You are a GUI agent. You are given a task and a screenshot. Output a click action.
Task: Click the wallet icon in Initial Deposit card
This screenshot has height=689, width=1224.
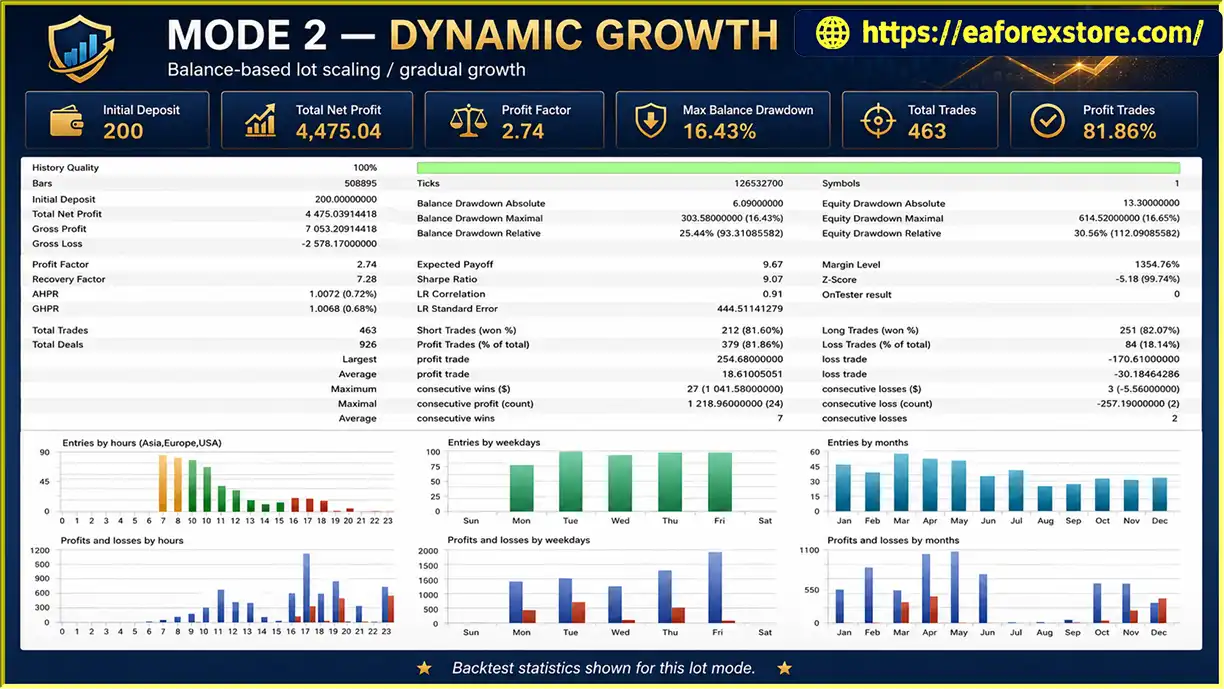[x=67, y=121]
